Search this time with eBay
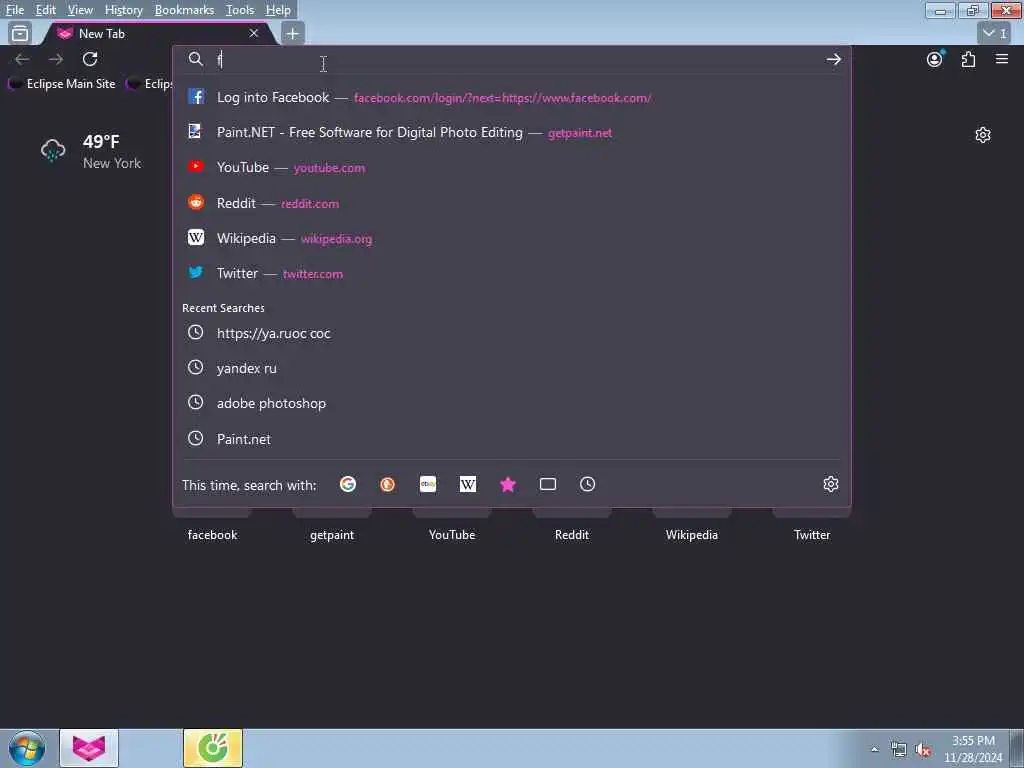 pyautogui.click(x=428, y=485)
